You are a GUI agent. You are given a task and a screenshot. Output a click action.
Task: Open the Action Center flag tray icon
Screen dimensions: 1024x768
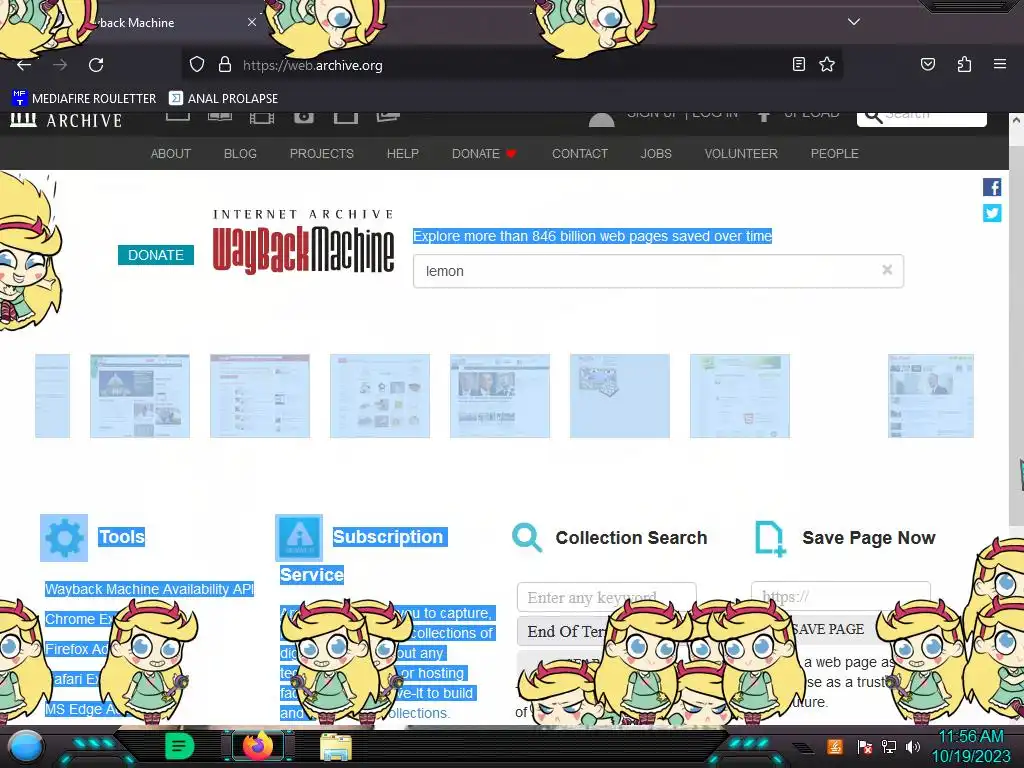865,746
